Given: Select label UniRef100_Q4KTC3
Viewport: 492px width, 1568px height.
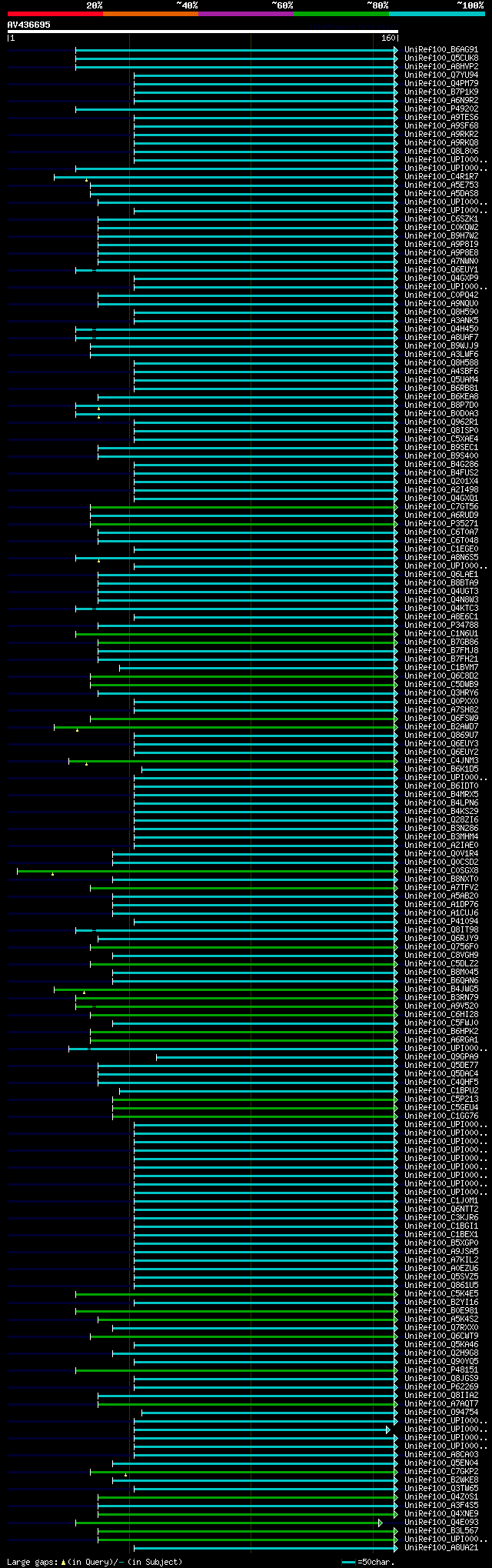Looking at the screenshot, I should tap(441, 609).
